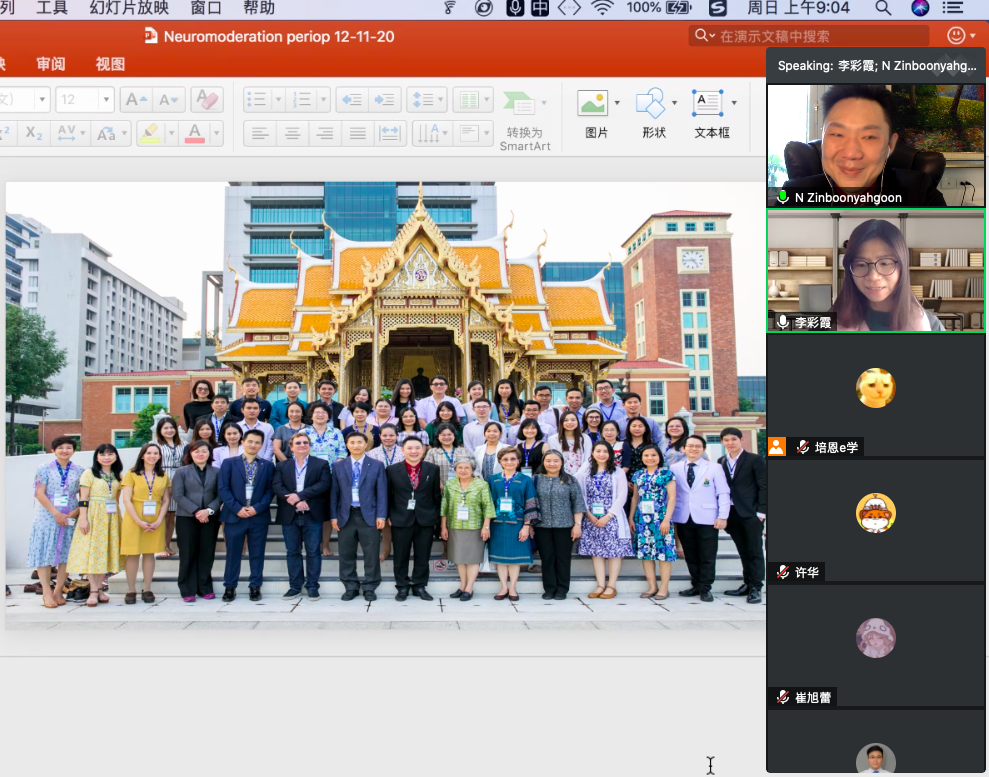Click the Siri icon in menu bar
This screenshot has height=777, width=989.
point(920,8)
